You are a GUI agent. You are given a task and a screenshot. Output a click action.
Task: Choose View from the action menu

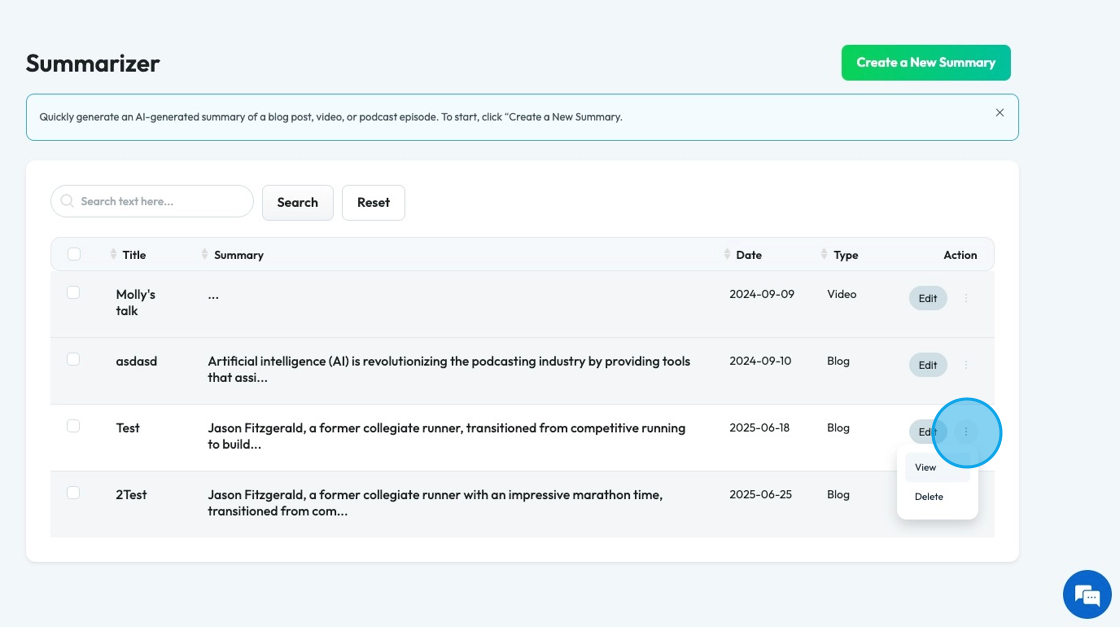[x=926, y=468]
